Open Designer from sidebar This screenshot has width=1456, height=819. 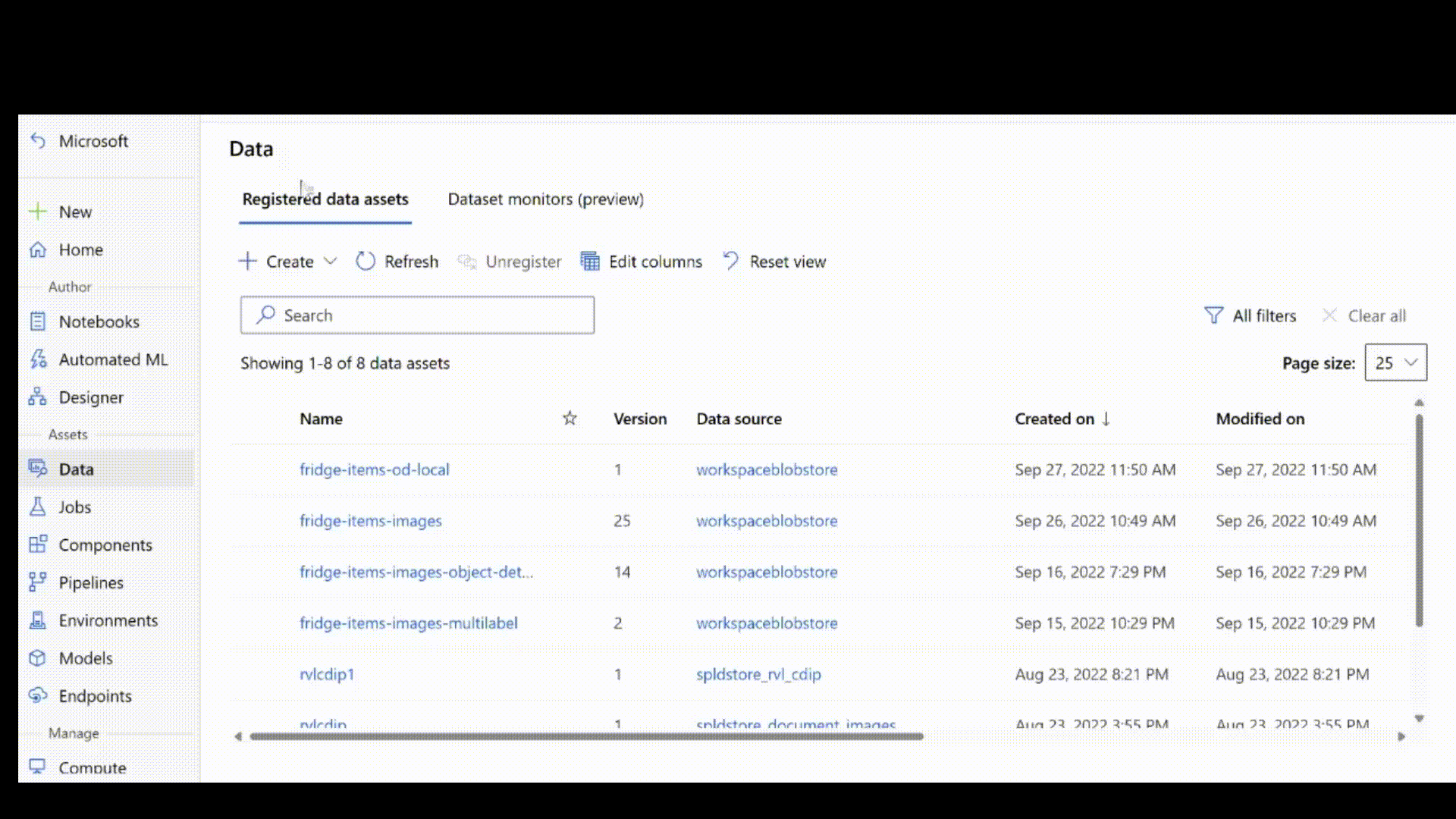coord(91,397)
